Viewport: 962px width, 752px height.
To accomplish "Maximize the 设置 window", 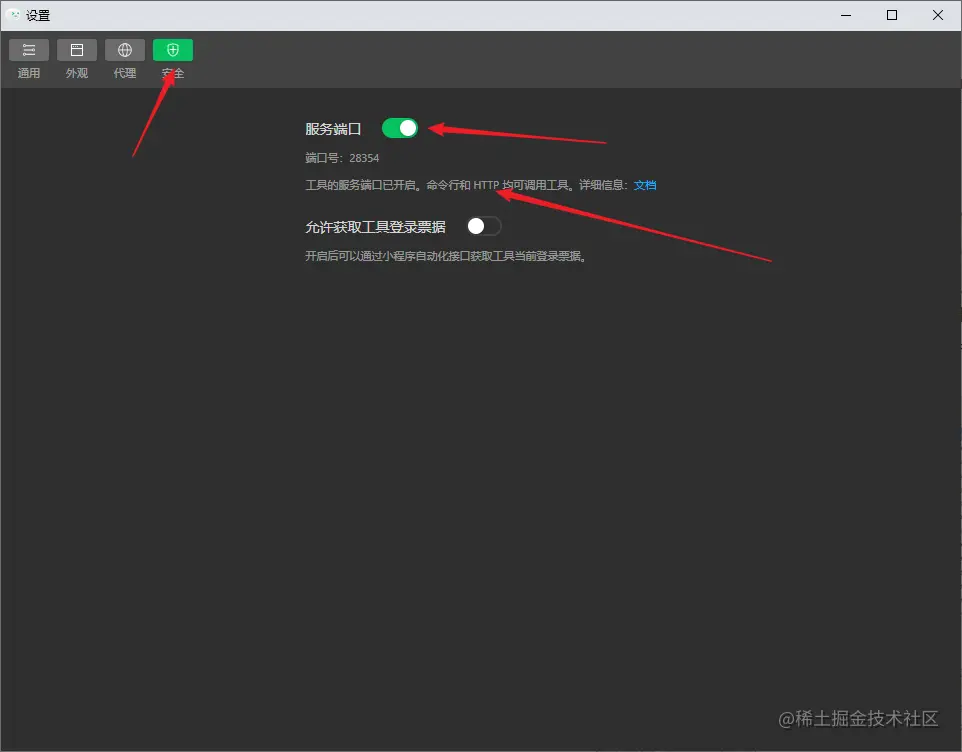I will coord(892,15).
